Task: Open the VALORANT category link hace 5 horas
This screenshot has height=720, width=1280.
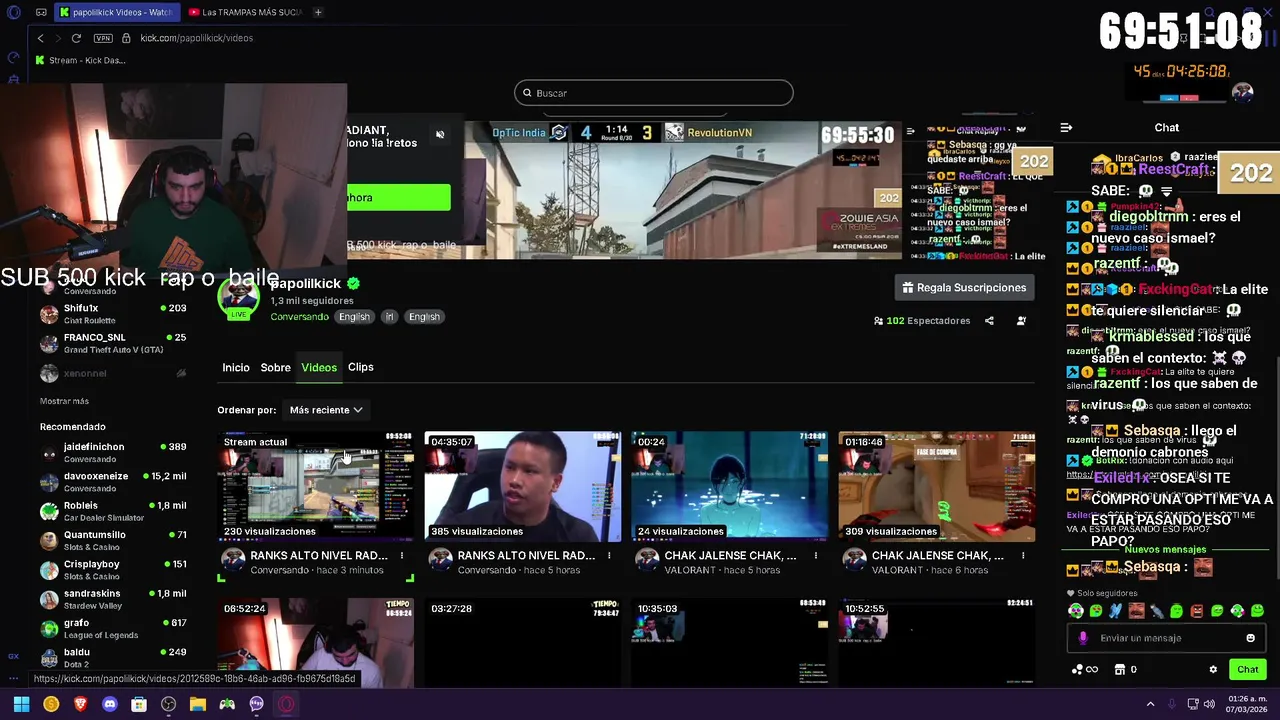Action: pos(691,570)
